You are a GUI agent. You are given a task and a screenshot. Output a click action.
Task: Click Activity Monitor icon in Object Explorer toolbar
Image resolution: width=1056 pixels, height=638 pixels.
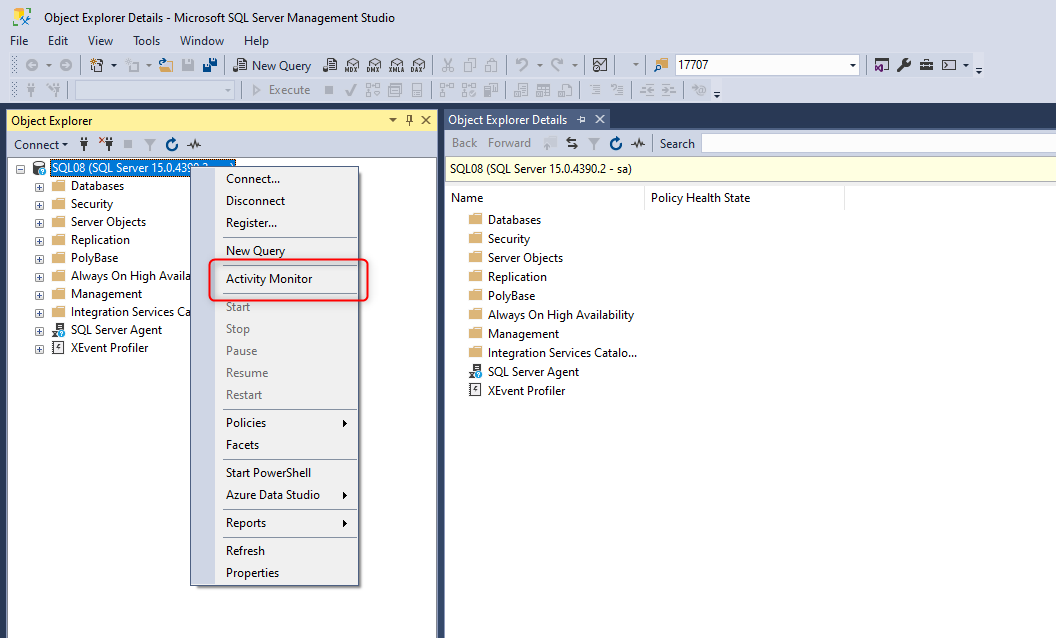pyautogui.click(x=195, y=144)
